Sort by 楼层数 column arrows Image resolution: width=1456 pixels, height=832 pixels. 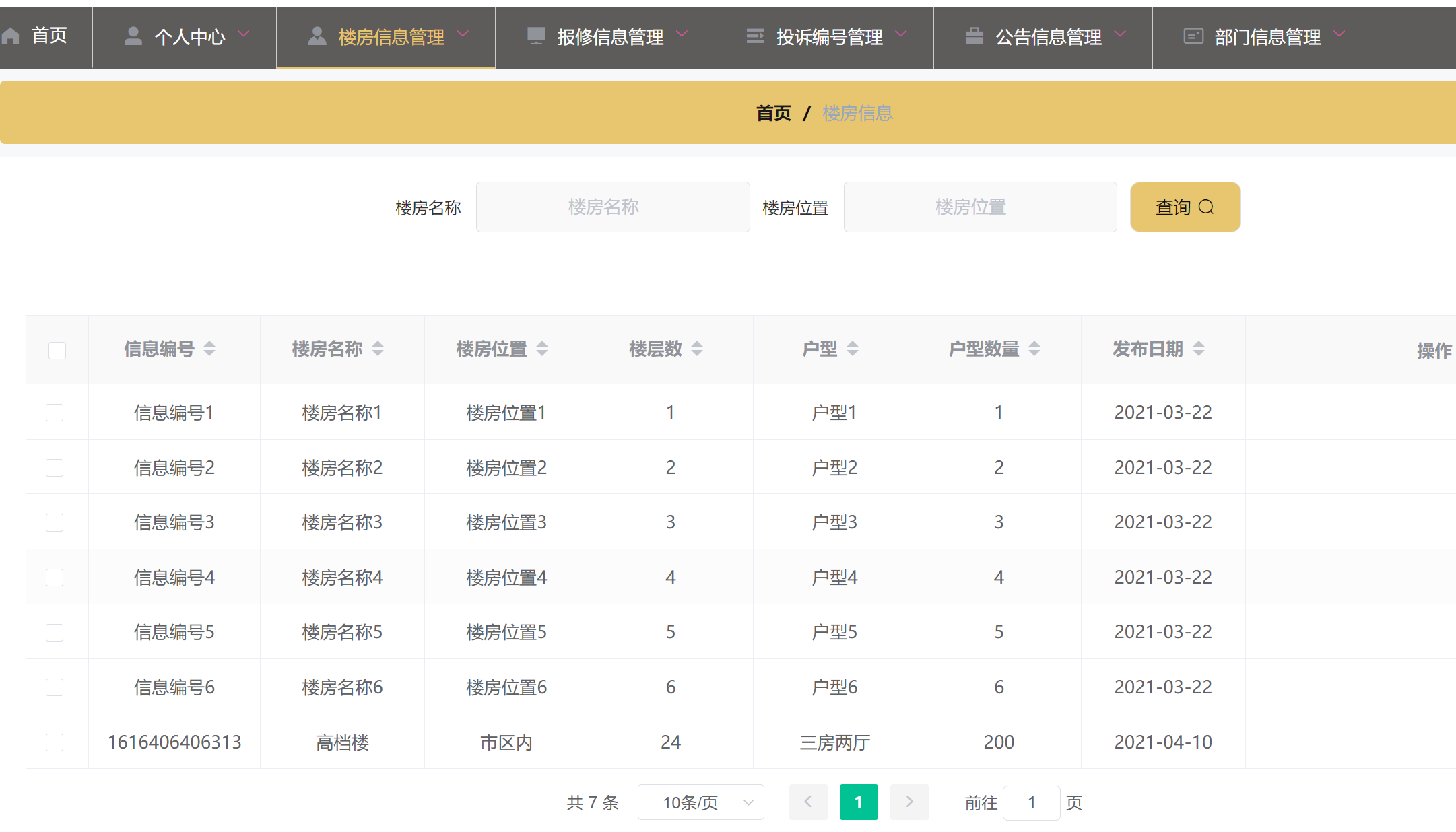[x=697, y=349]
